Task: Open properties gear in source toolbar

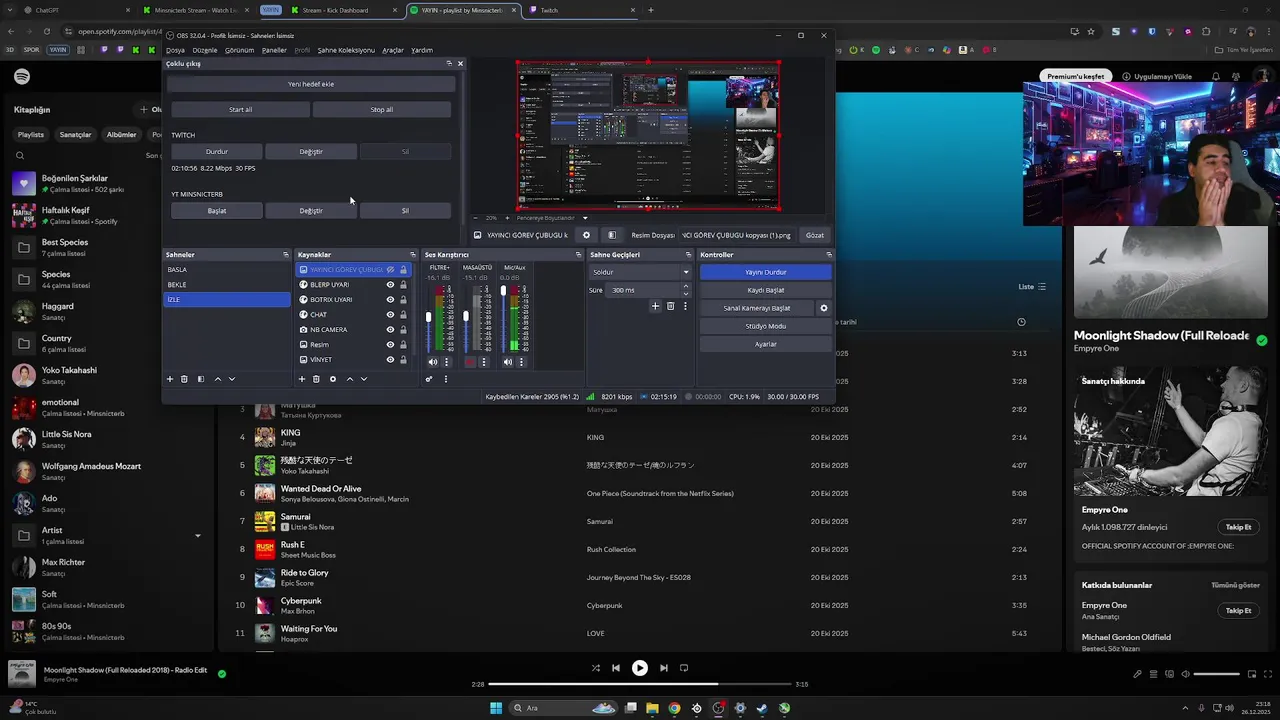Action: (586, 235)
